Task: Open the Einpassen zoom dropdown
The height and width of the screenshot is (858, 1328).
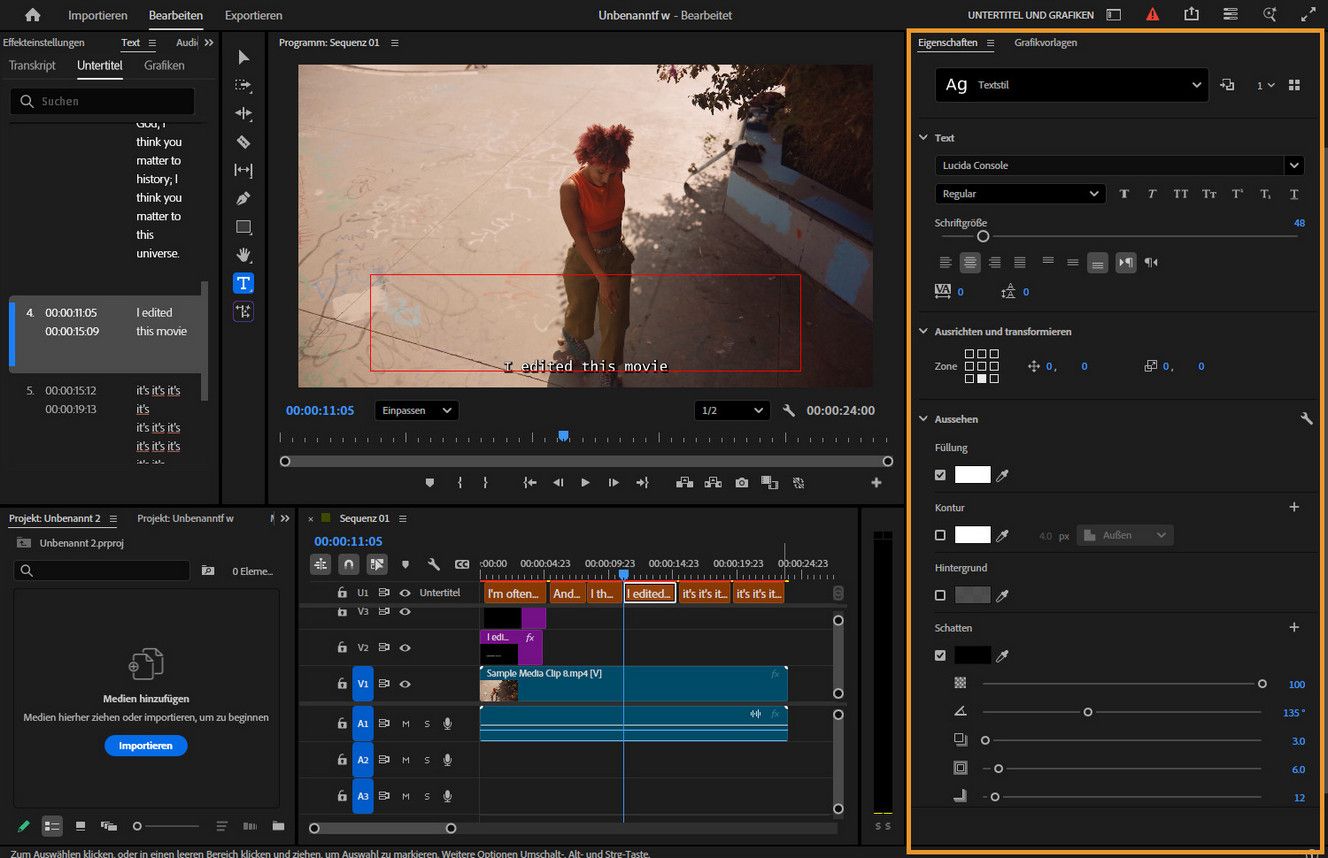Action: pos(416,410)
